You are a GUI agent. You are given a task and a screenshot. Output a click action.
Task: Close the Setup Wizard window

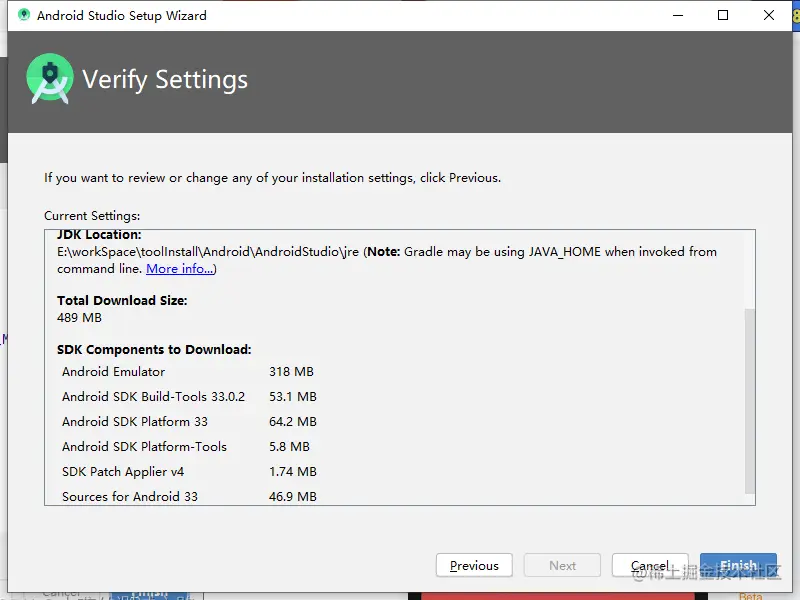point(769,15)
